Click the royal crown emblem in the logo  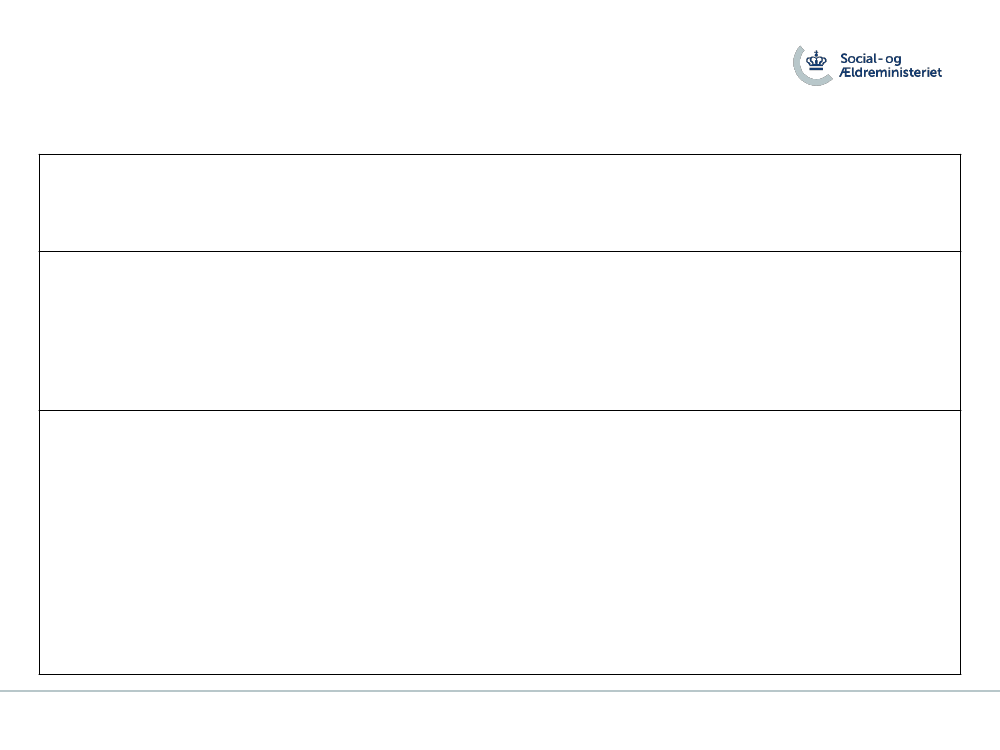[816, 60]
